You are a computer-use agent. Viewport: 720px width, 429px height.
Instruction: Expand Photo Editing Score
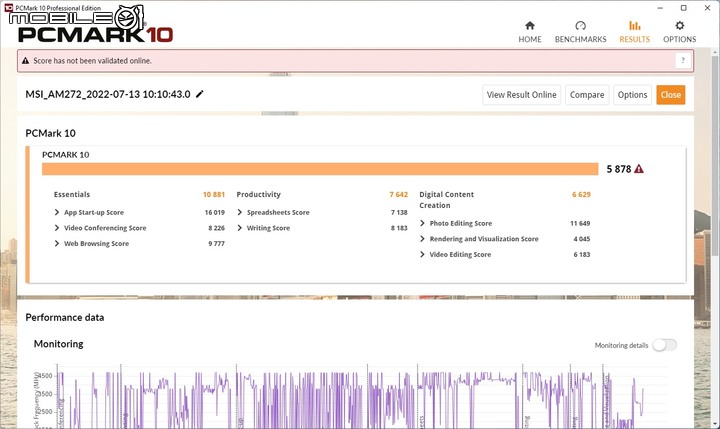coord(422,223)
